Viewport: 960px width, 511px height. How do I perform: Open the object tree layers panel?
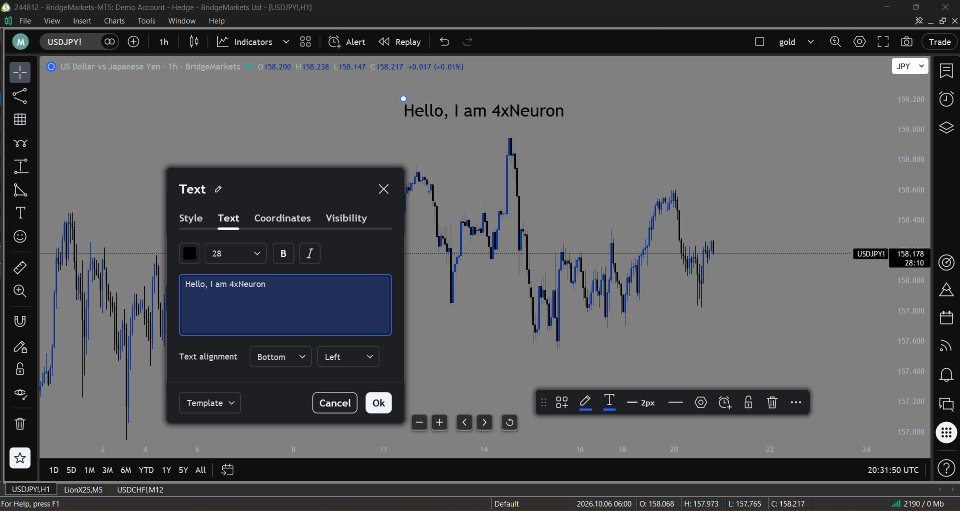(946, 127)
